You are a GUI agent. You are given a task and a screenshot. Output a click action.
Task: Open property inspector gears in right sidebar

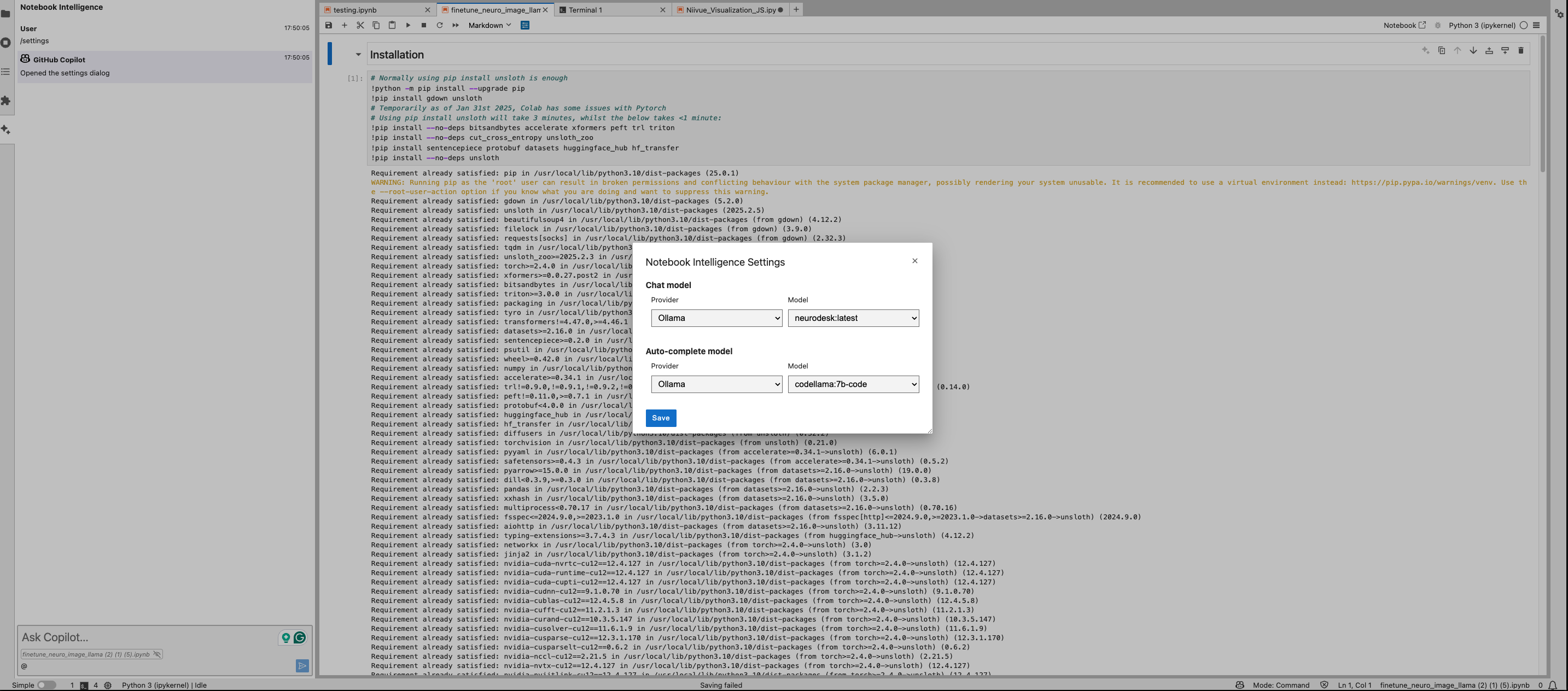[1559, 13]
